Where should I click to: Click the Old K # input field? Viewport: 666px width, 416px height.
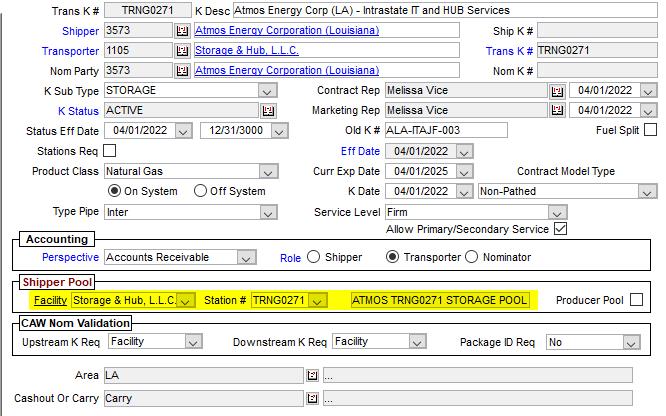click(445, 131)
